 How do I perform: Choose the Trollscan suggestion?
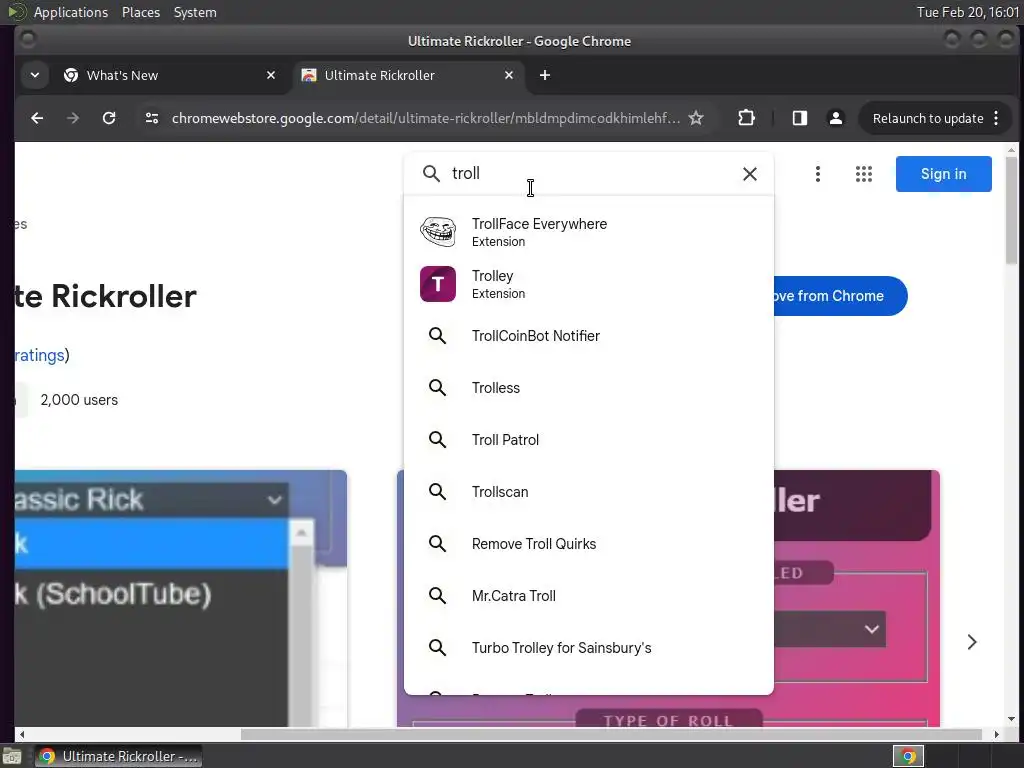pyautogui.click(x=589, y=492)
